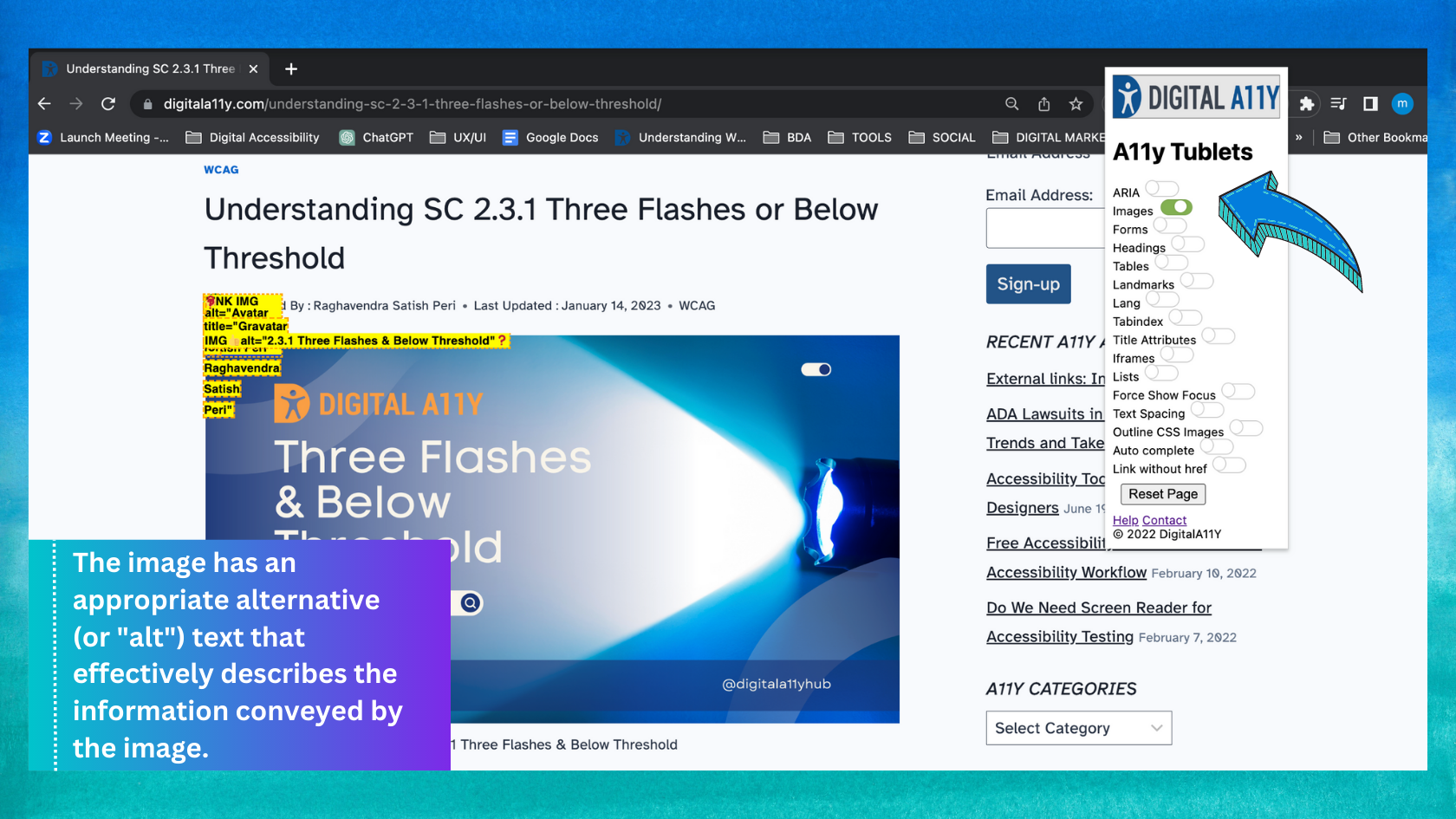
Task: Select the Understanding SC 2.3.1 browser tab
Action: click(150, 69)
